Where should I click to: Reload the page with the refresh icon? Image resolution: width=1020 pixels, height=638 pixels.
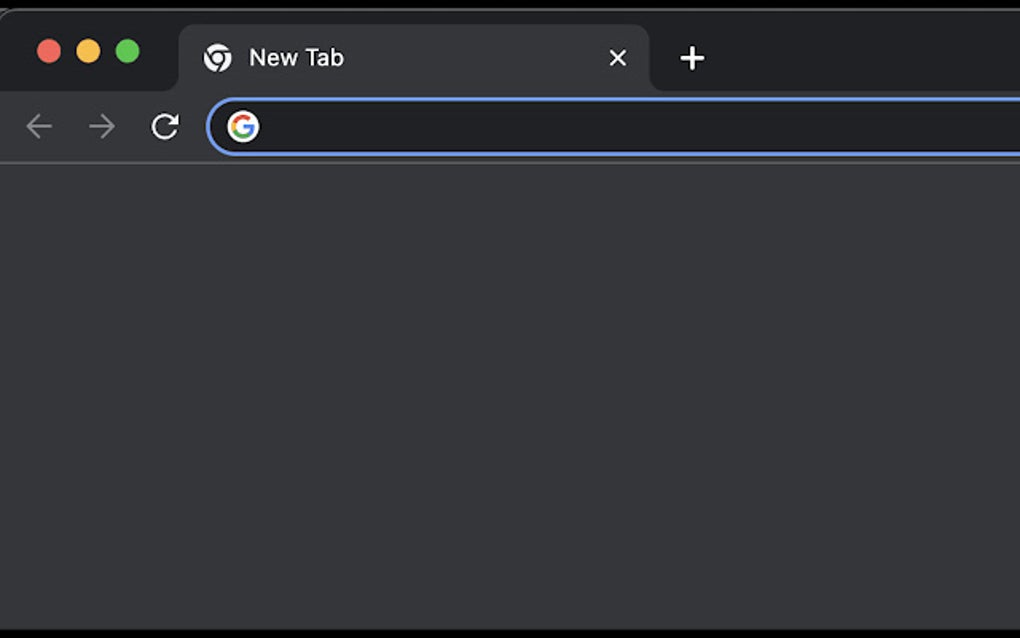(x=164, y=126)
